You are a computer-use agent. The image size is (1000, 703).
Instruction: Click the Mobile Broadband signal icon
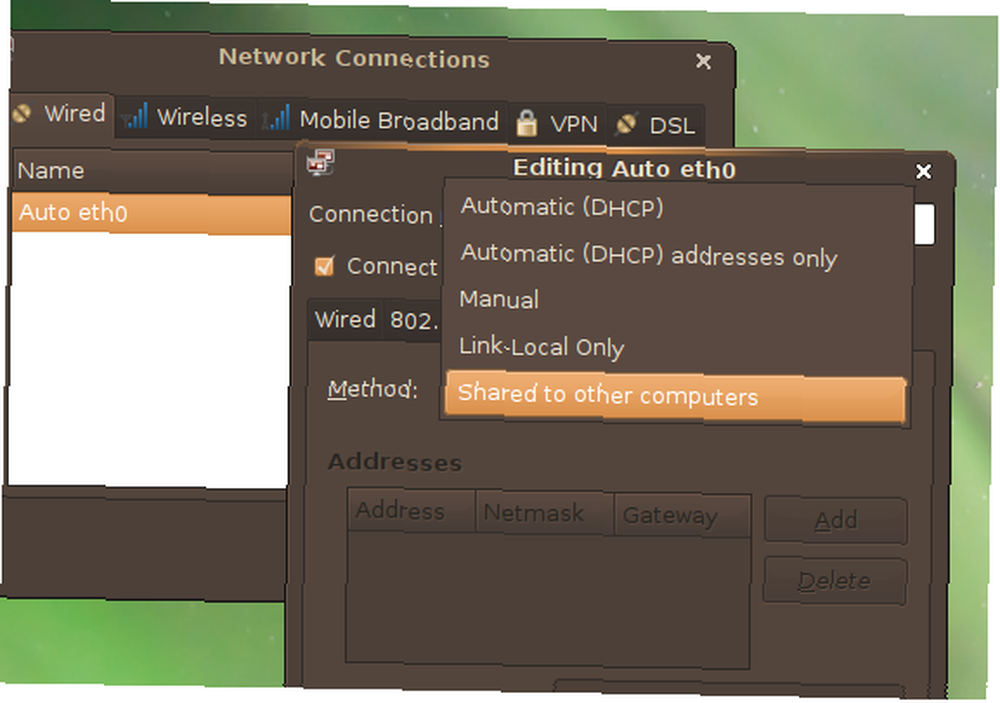click(277, 118)
